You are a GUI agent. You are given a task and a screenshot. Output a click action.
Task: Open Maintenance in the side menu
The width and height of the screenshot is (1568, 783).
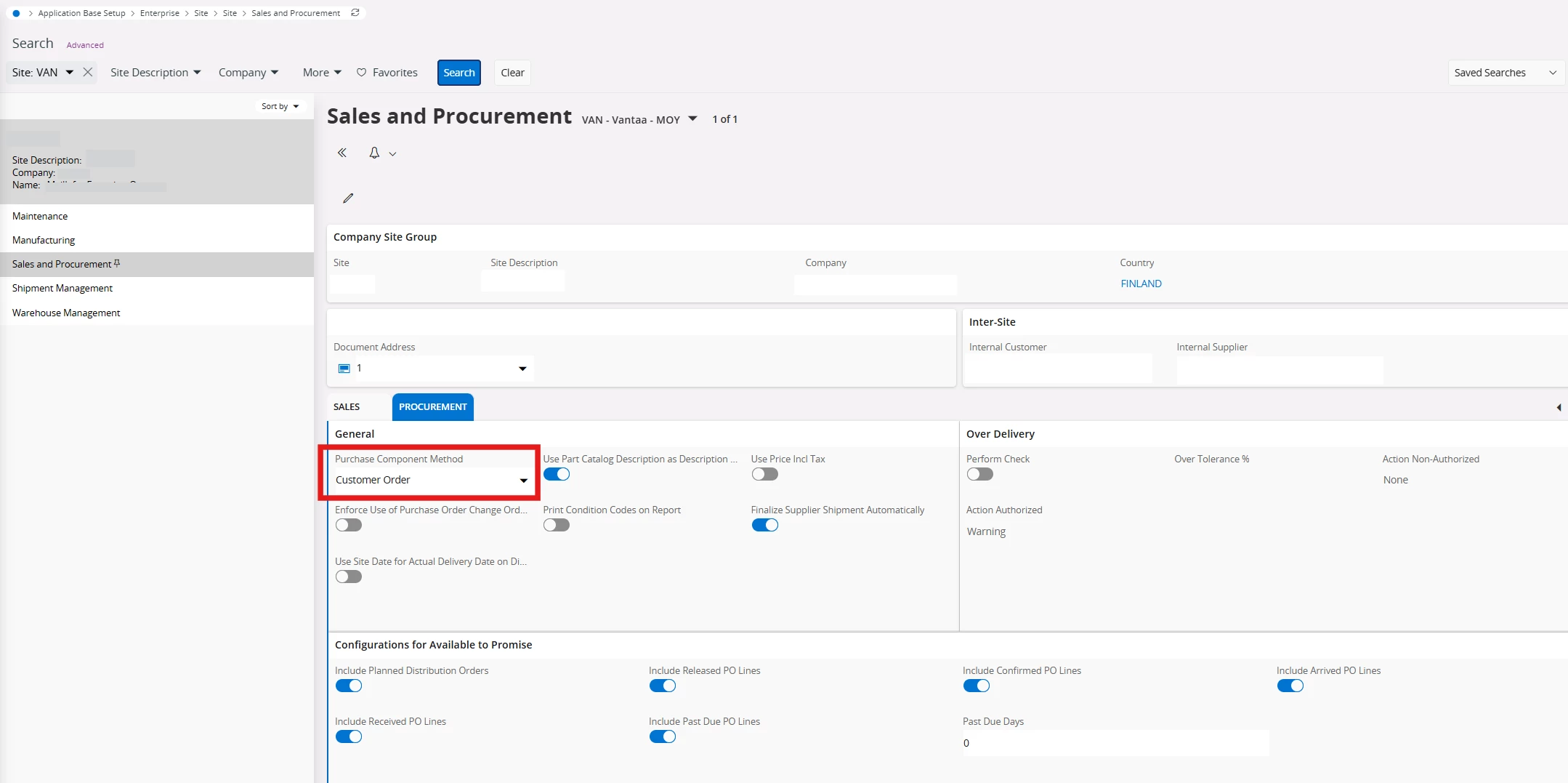pos(157,216)
